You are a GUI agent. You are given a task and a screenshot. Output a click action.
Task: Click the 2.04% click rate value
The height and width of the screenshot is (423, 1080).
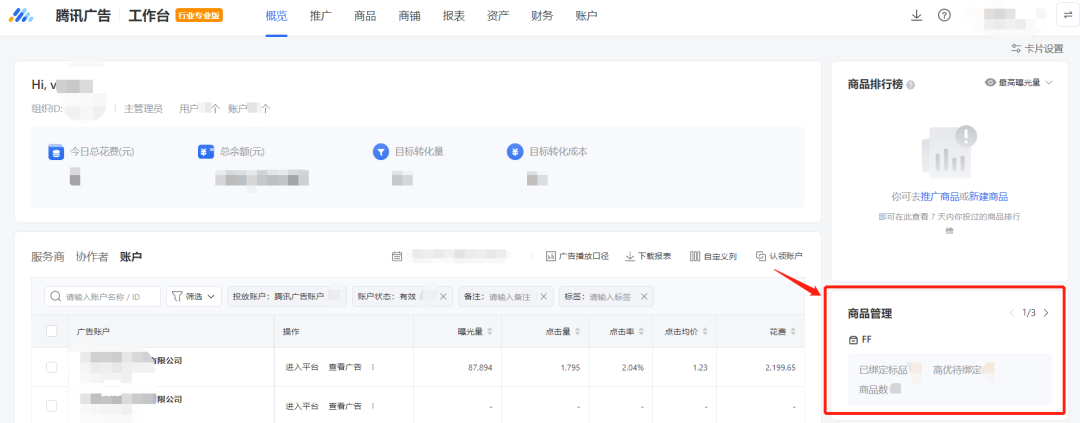tap(633, 368)
